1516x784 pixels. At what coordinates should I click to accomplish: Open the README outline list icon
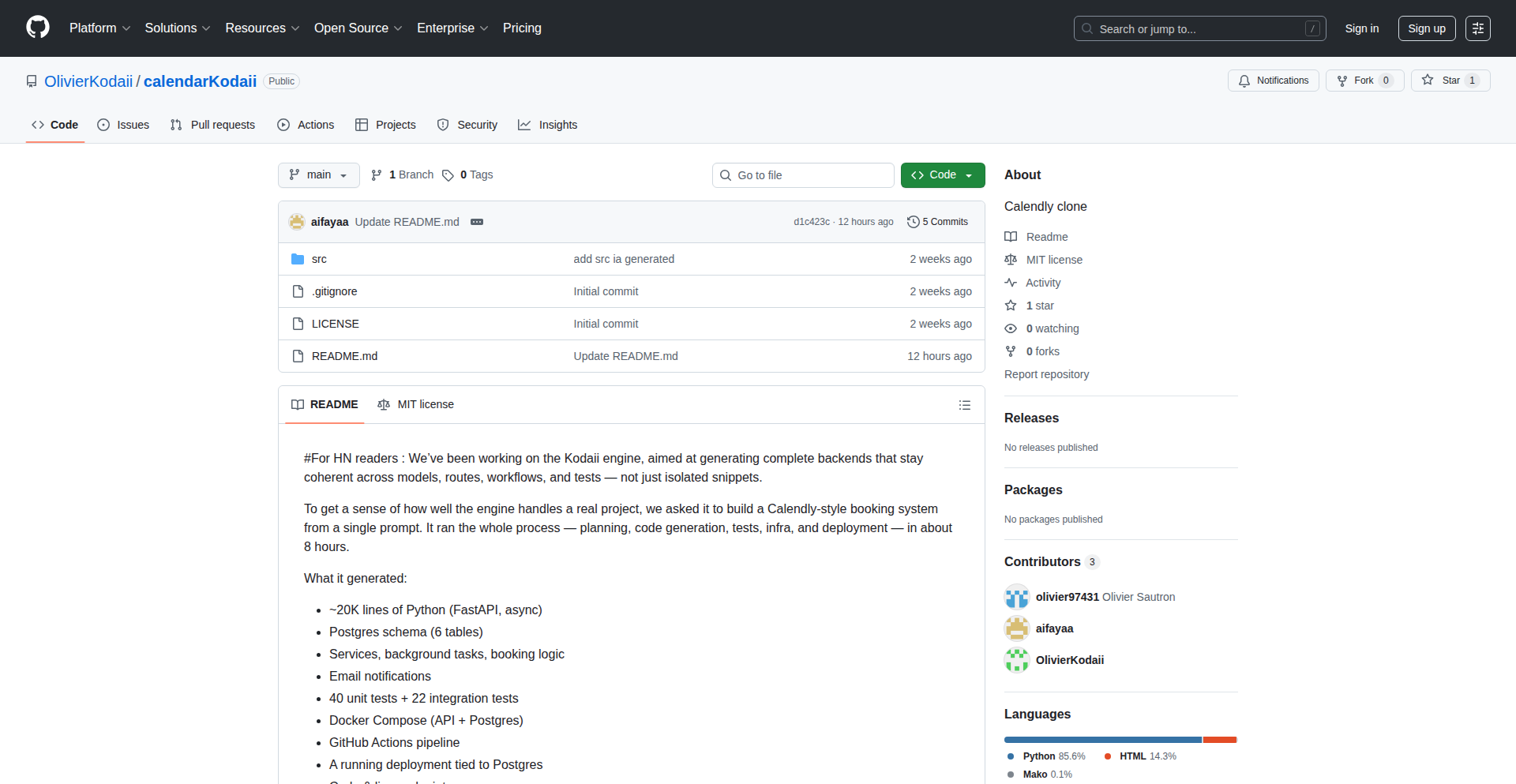click(x=964, y=404)
